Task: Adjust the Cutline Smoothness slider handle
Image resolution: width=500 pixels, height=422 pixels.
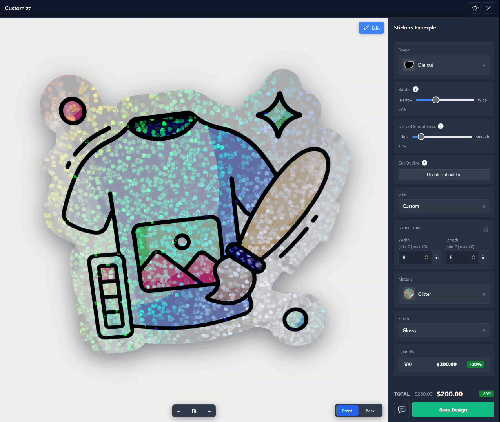Action: [421, 137]
